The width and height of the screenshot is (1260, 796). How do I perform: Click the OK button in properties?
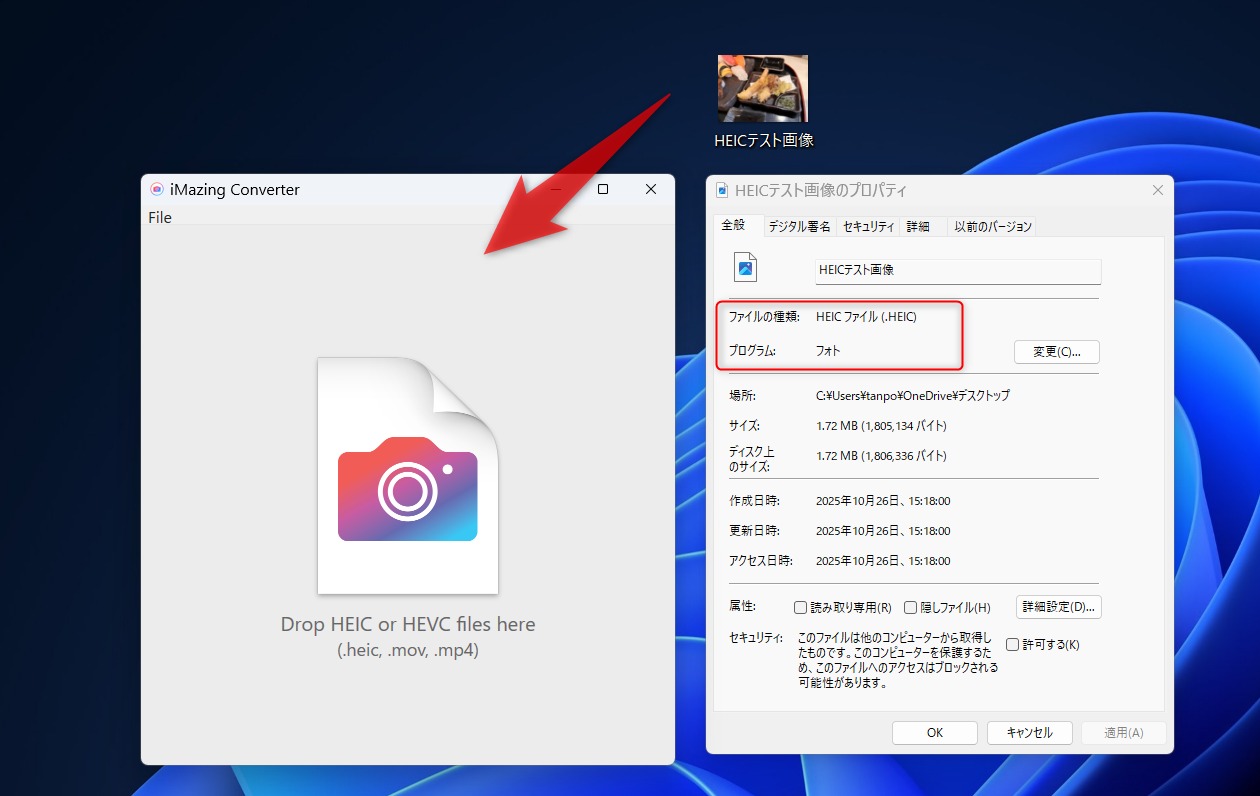tap(934, 732)
